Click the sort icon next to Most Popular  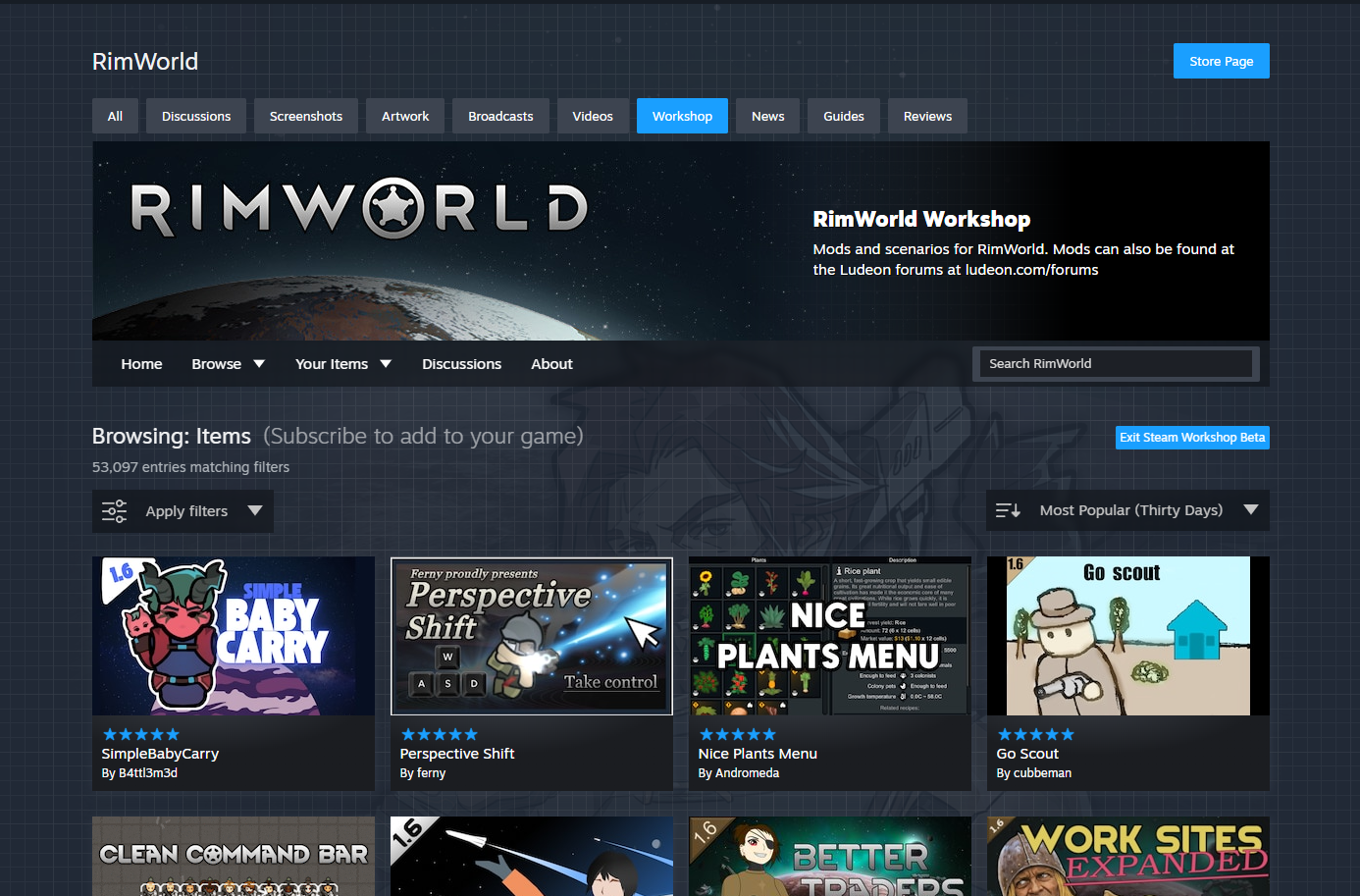[x=1008, y=509]
